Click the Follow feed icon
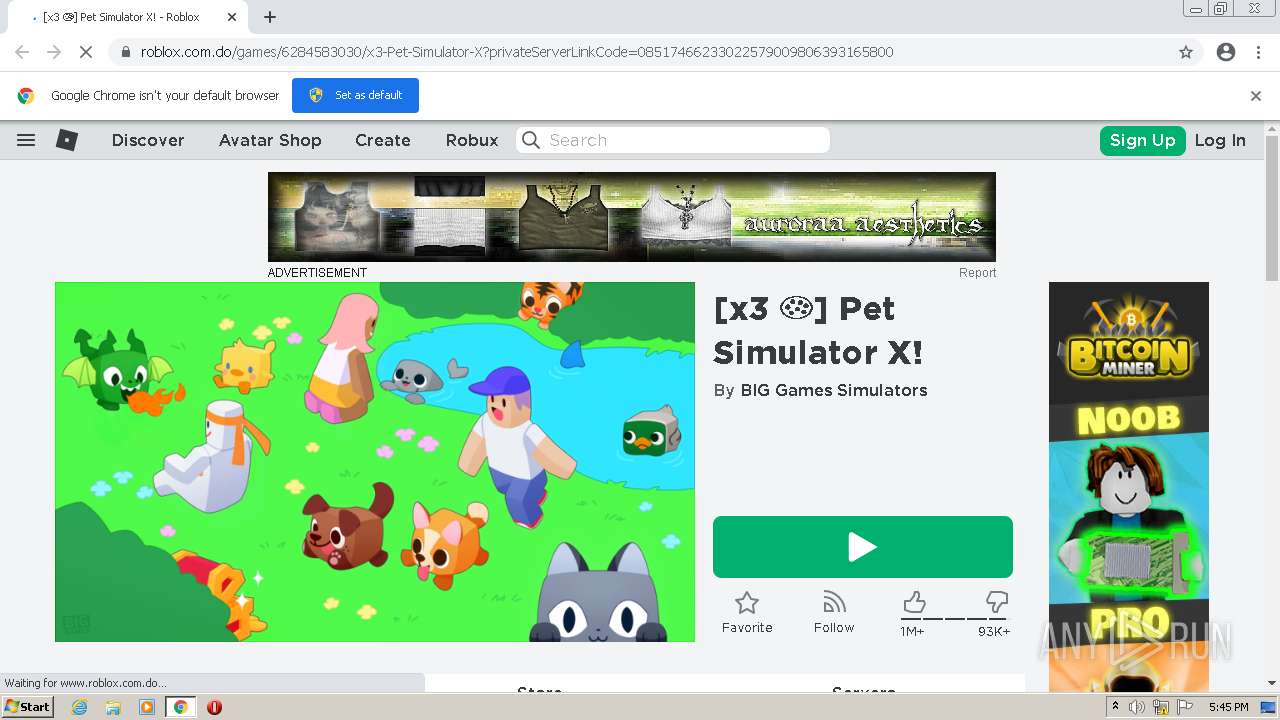 coord(834,602)
